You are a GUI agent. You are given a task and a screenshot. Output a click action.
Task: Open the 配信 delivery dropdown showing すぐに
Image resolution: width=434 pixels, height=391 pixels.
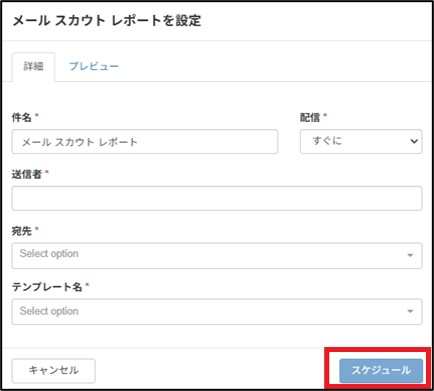tap(361, 141)
